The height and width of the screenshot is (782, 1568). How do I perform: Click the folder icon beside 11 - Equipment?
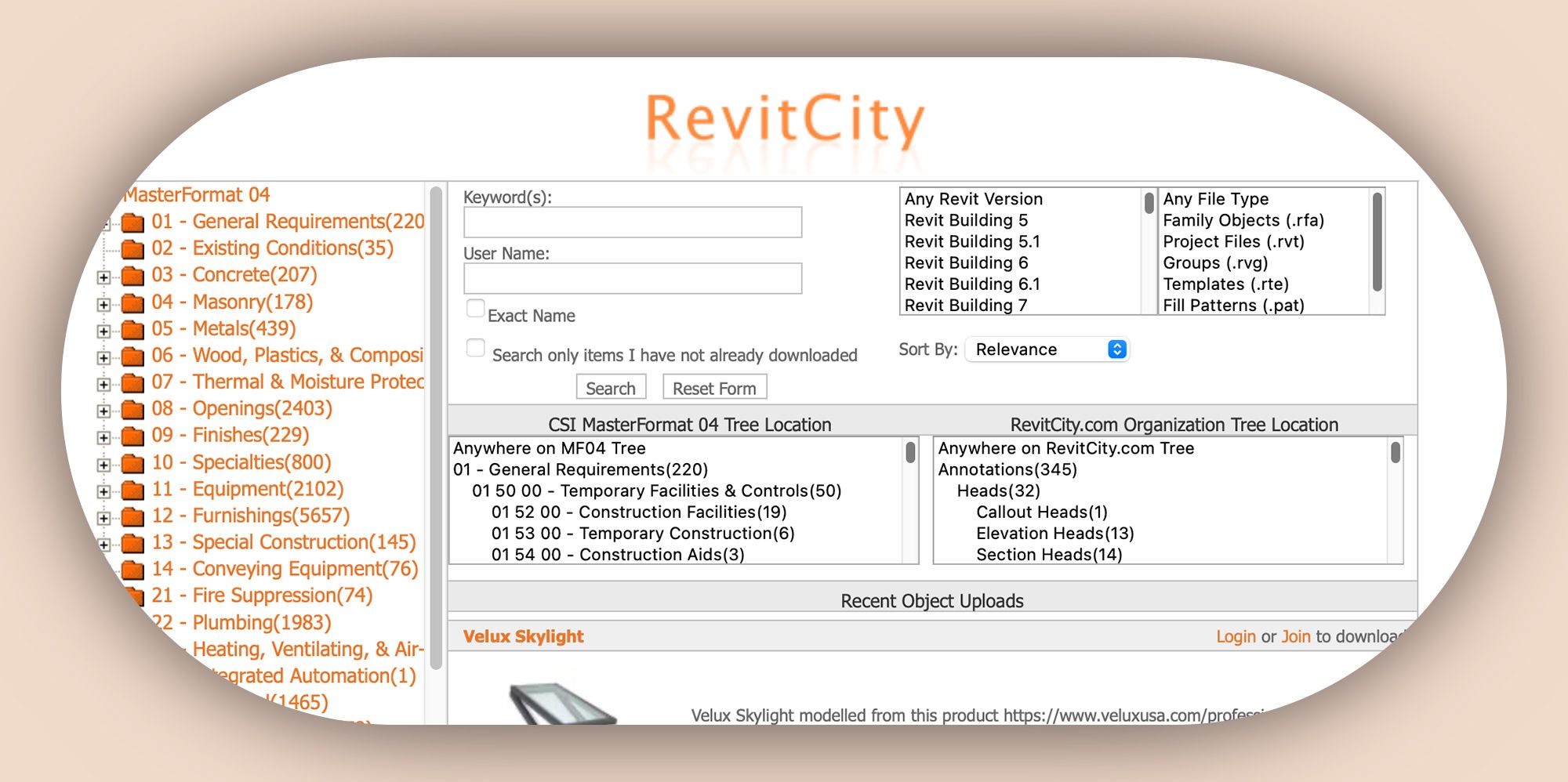coord(132,491)
